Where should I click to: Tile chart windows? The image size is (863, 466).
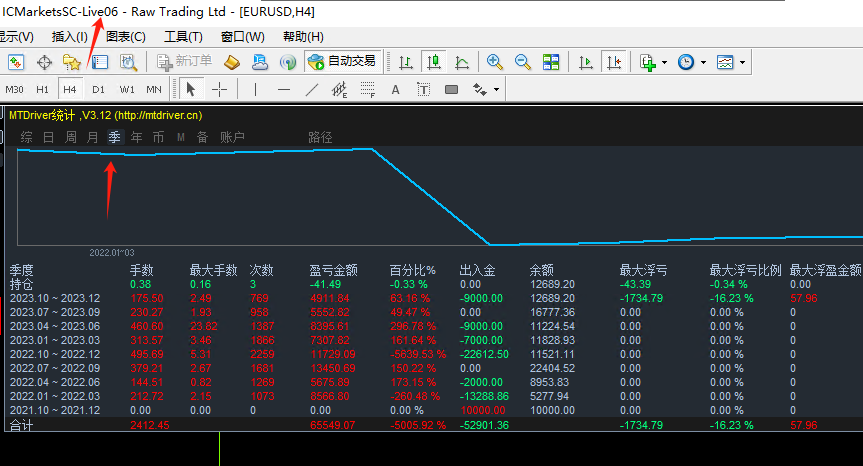pos(550,62)
